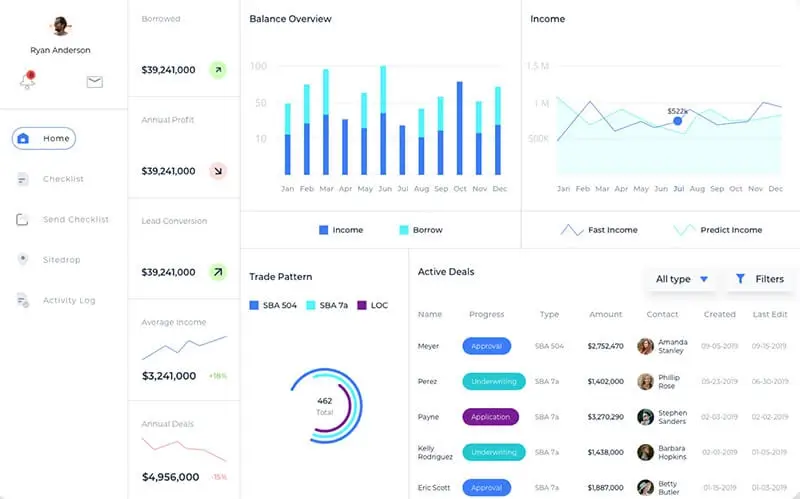Viewport: 800px width, 499px height.
Task: Click the Send Checklist icon
Action: pos(23,220)
